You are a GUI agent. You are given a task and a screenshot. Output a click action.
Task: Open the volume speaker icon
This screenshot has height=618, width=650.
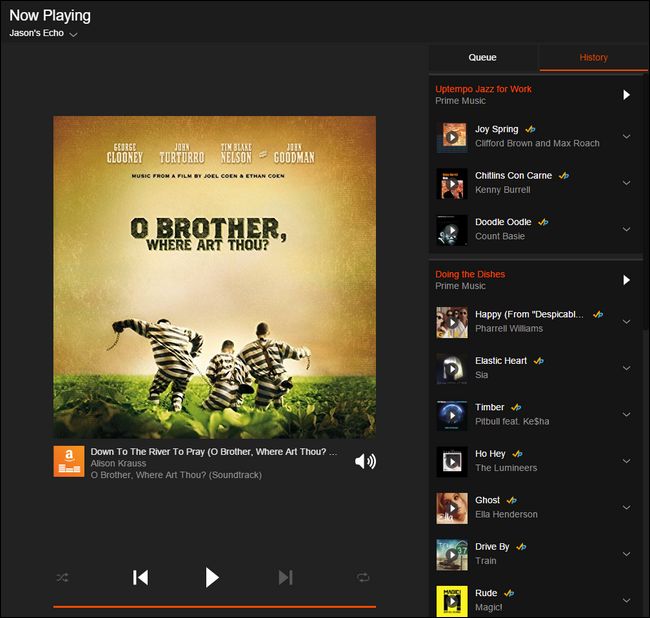(x=365, y=461)
